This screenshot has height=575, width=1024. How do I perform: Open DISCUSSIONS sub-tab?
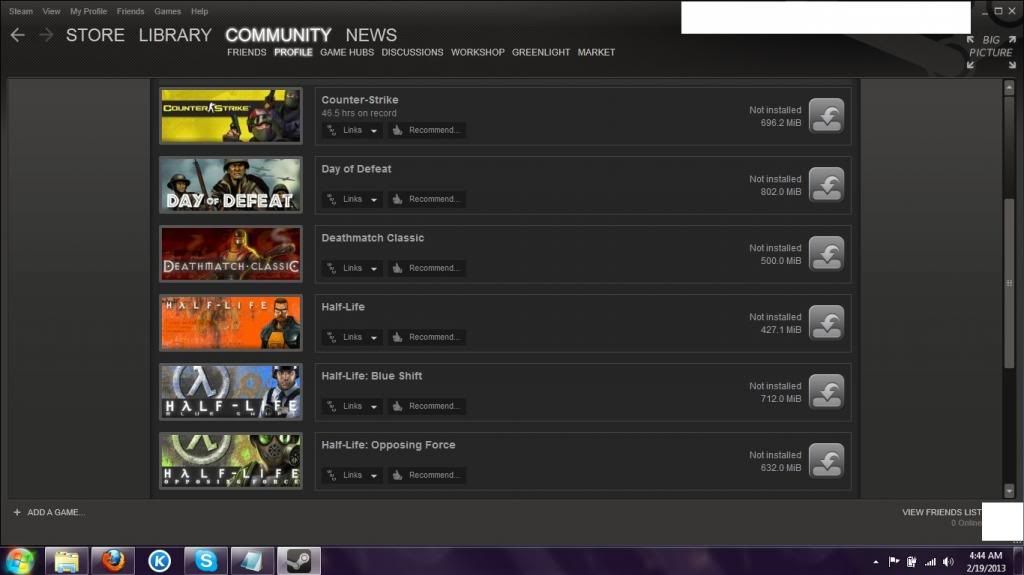click(412, 52)
